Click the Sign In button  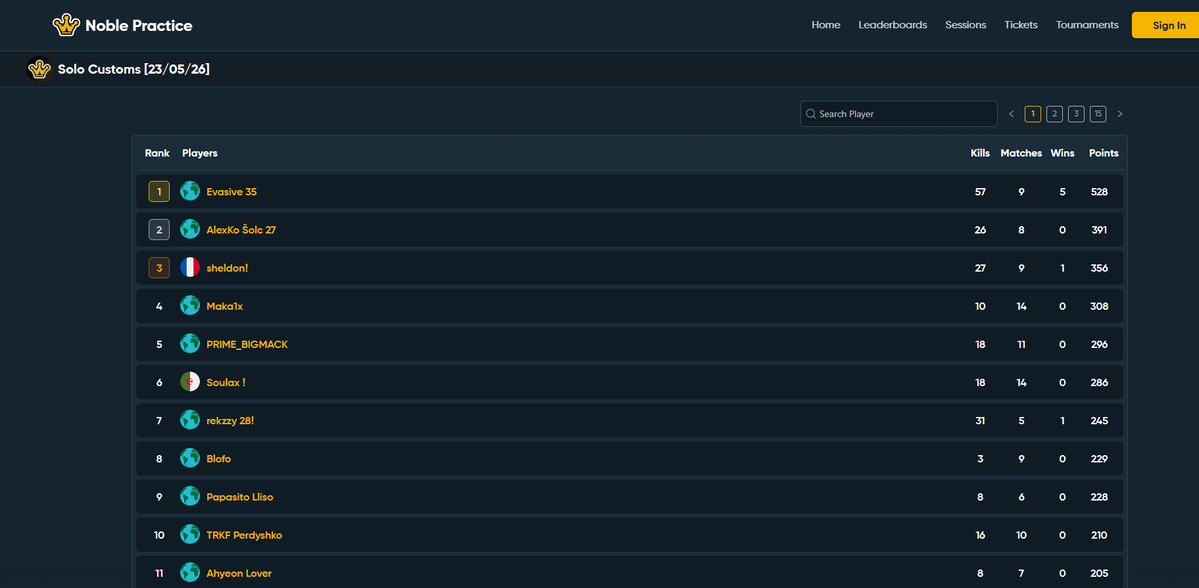[1167, 25]
